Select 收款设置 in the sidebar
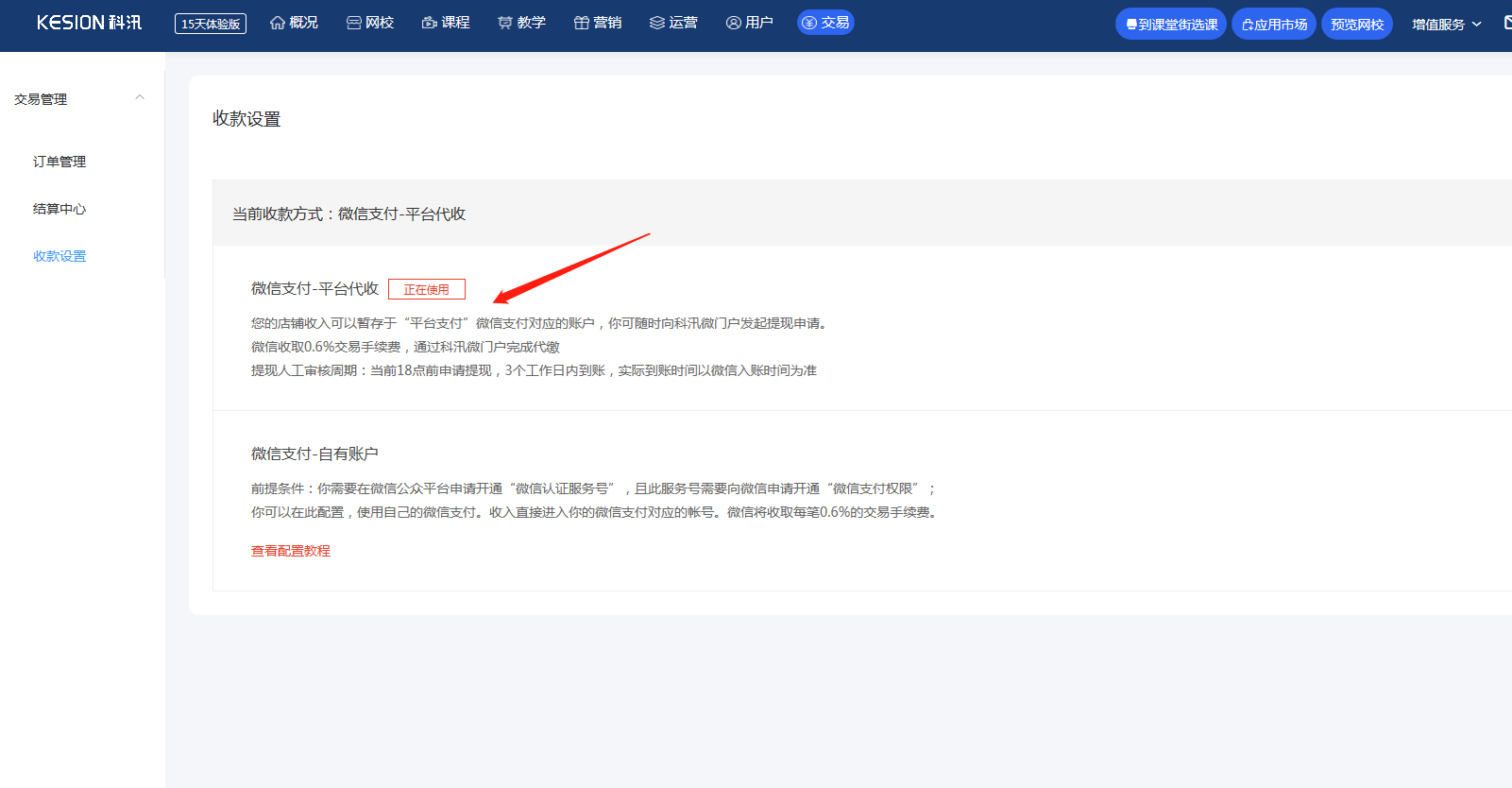This screenshot has height=788, width=1512. click(x=59, y=256)
